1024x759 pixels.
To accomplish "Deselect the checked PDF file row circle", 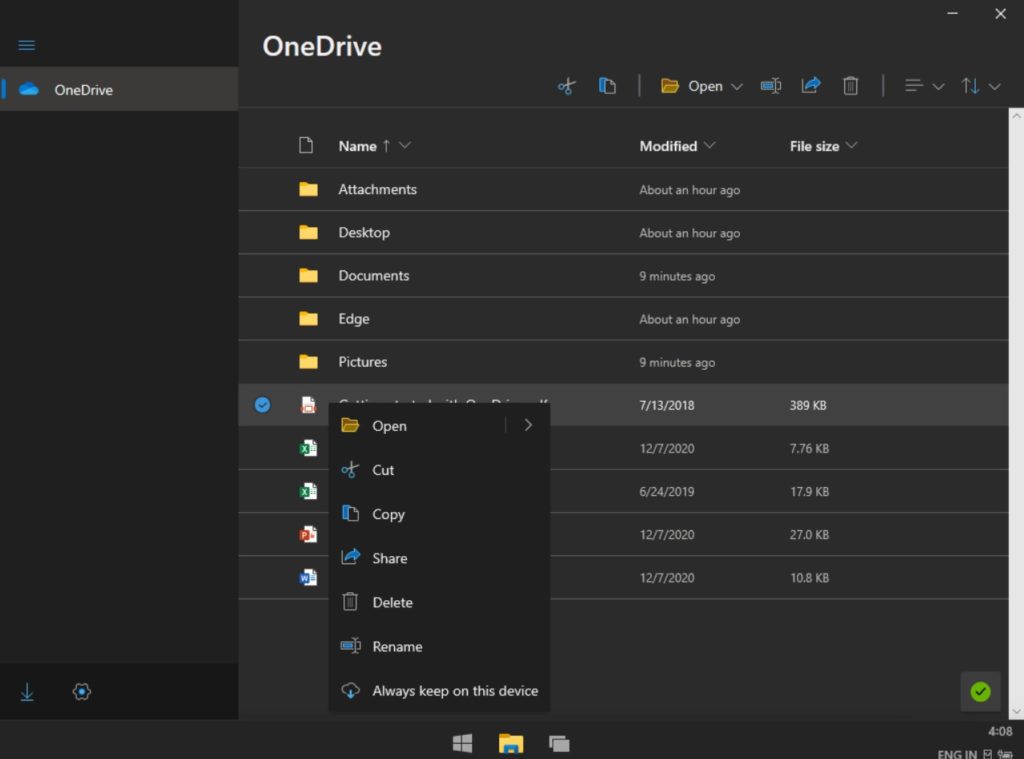I will 262,405.
